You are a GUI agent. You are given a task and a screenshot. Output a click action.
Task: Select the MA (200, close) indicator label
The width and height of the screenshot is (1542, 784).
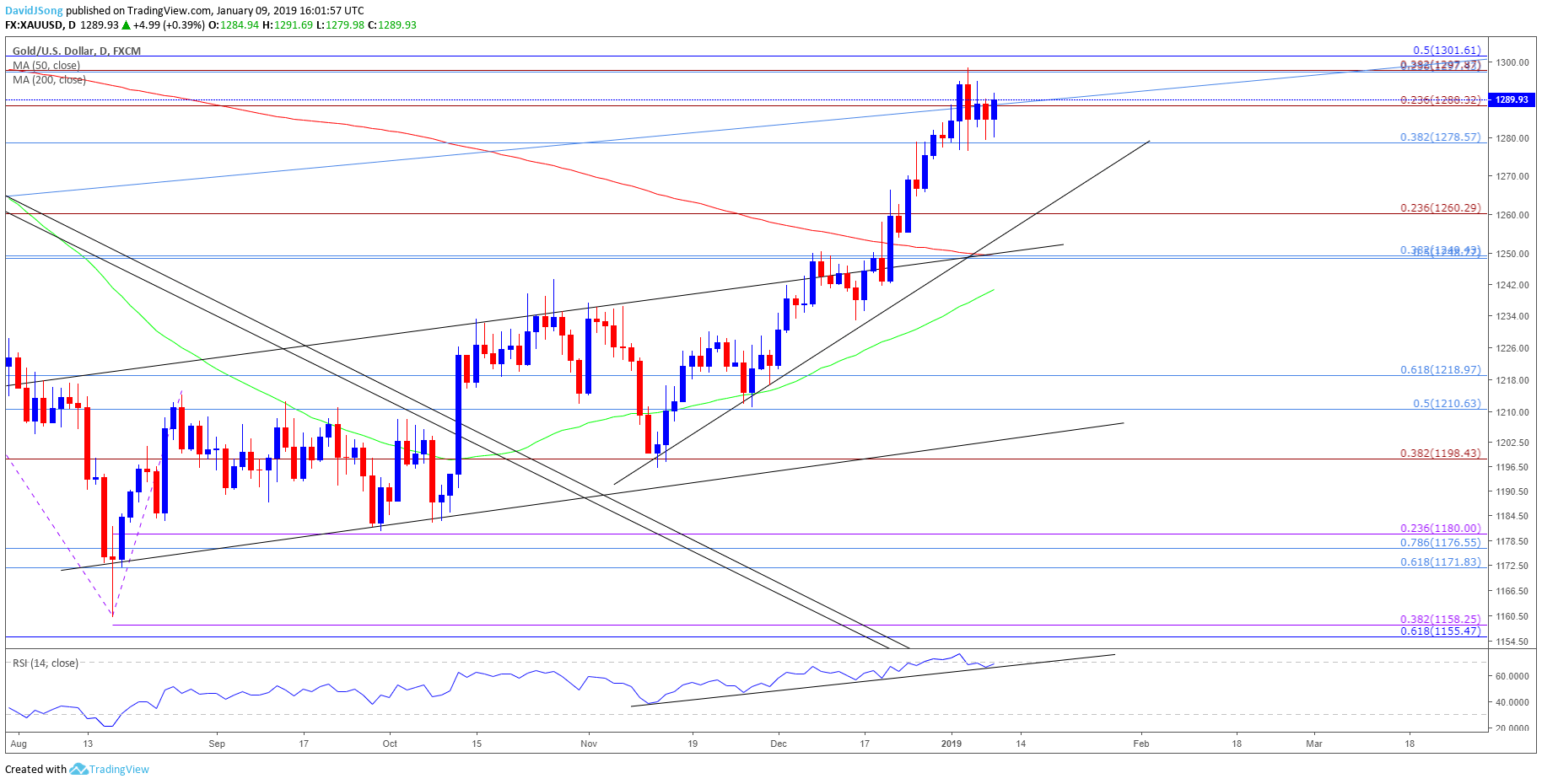pos(49,79)
